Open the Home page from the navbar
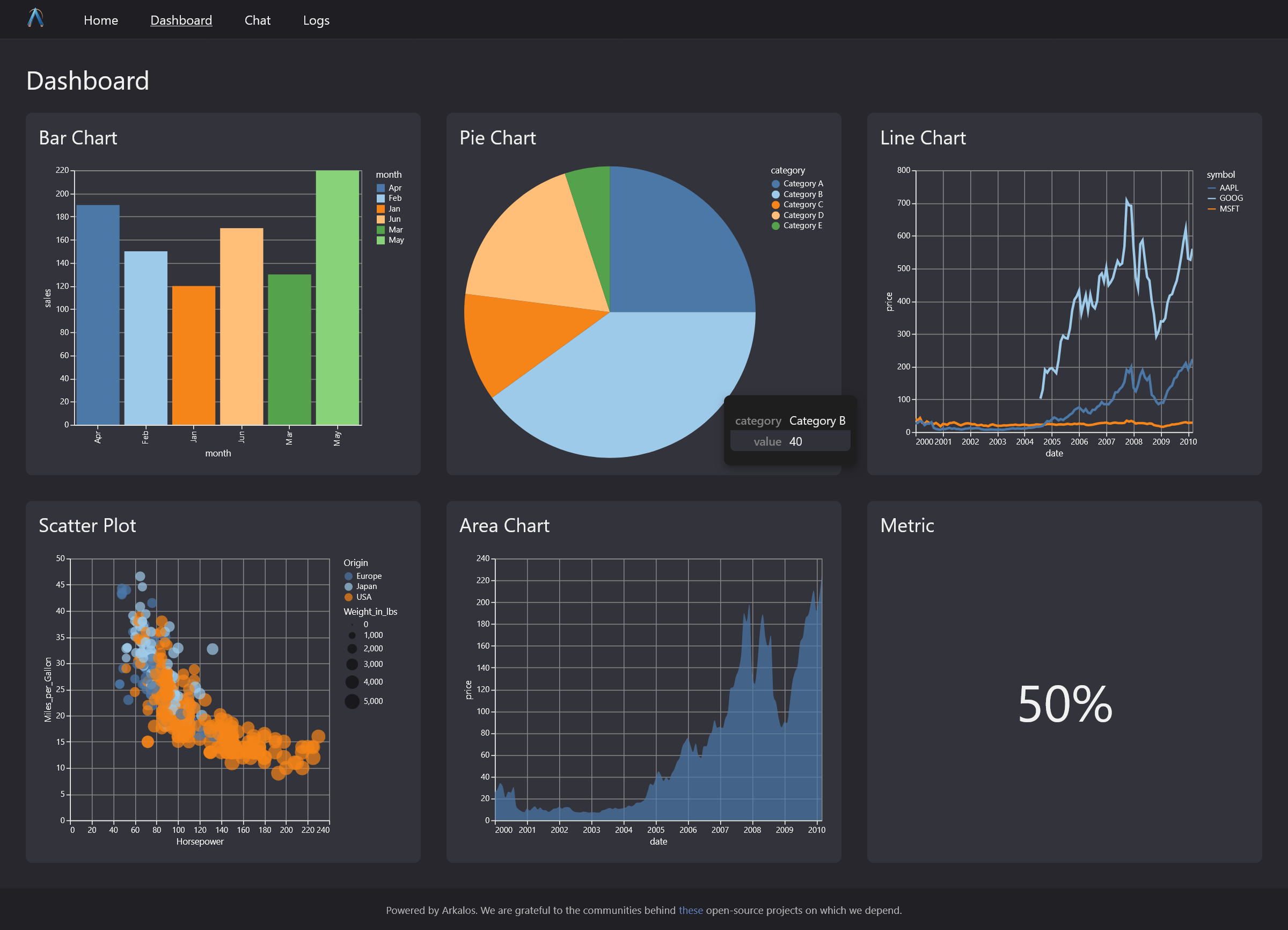This screenshot has width=1288, height=930. point(100,20)
